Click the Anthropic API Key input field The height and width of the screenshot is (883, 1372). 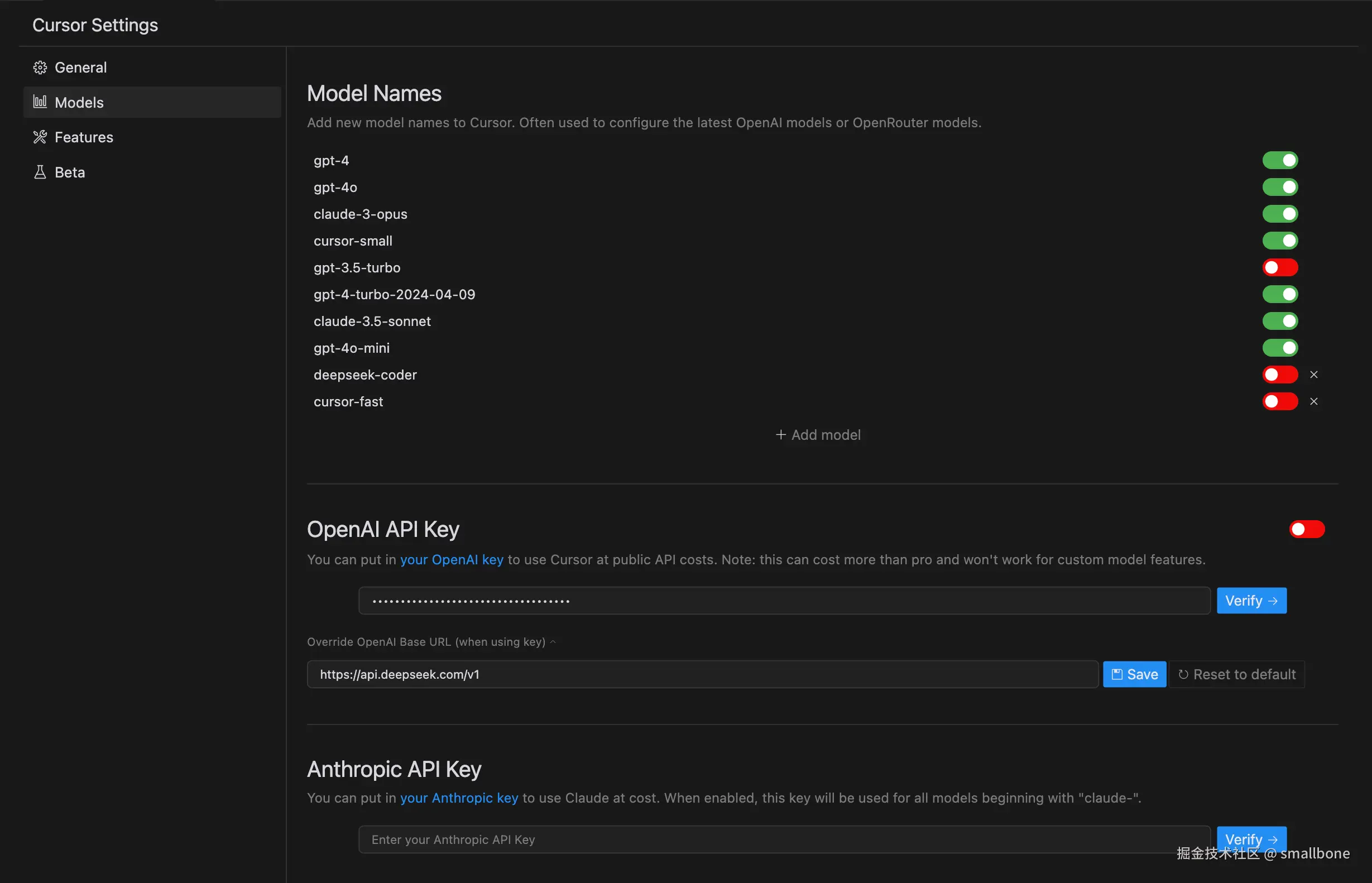784,839
